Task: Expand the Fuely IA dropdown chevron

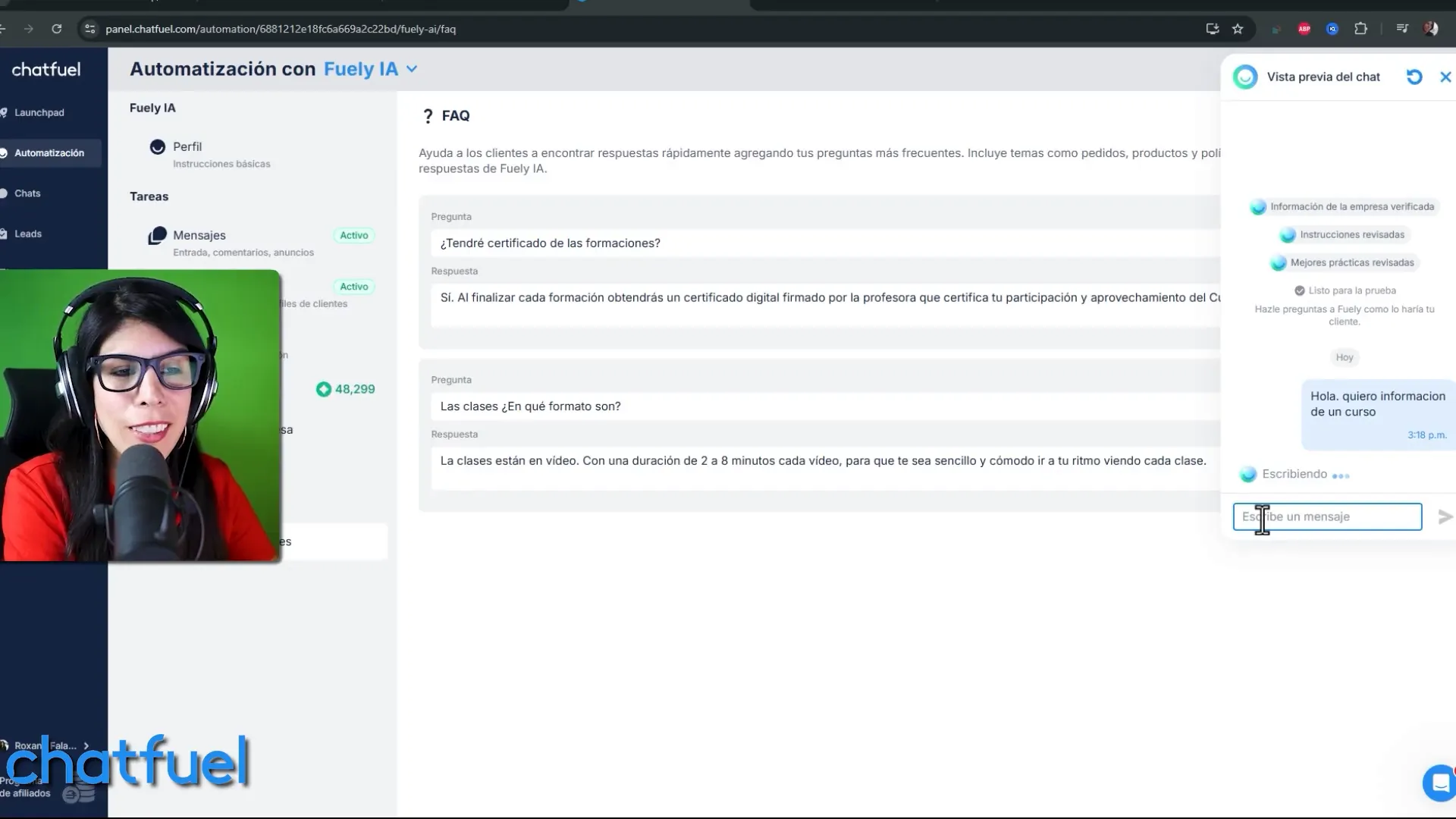Action: tap(412, 69)
